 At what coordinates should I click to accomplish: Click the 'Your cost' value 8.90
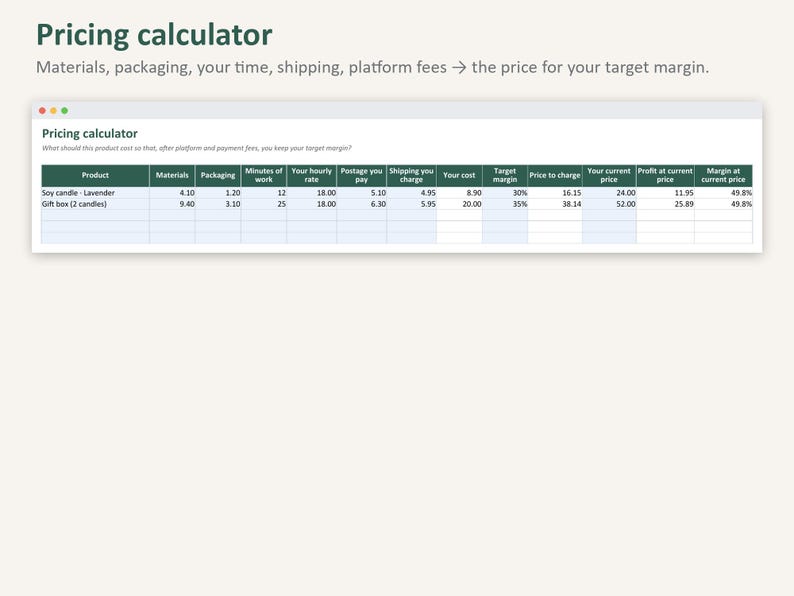[x=459, y=193]
